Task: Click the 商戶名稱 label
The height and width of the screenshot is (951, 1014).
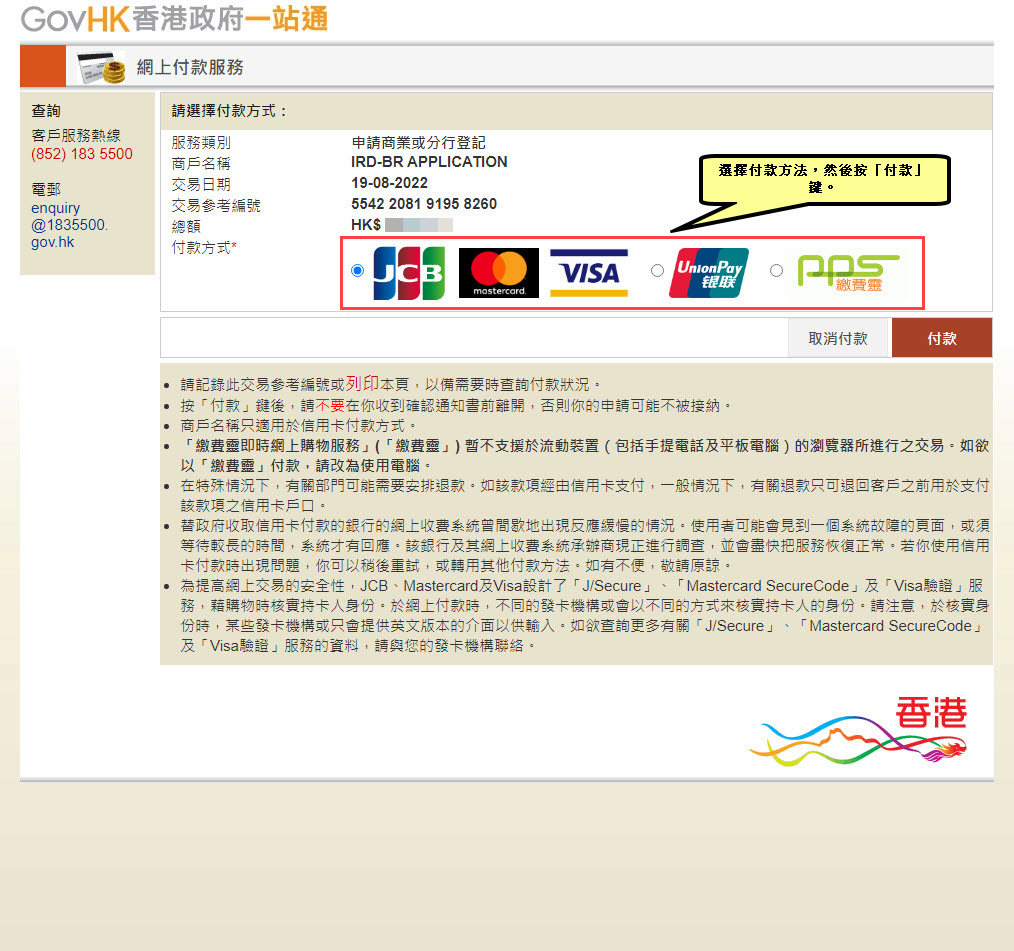Action: click(201, 164)
